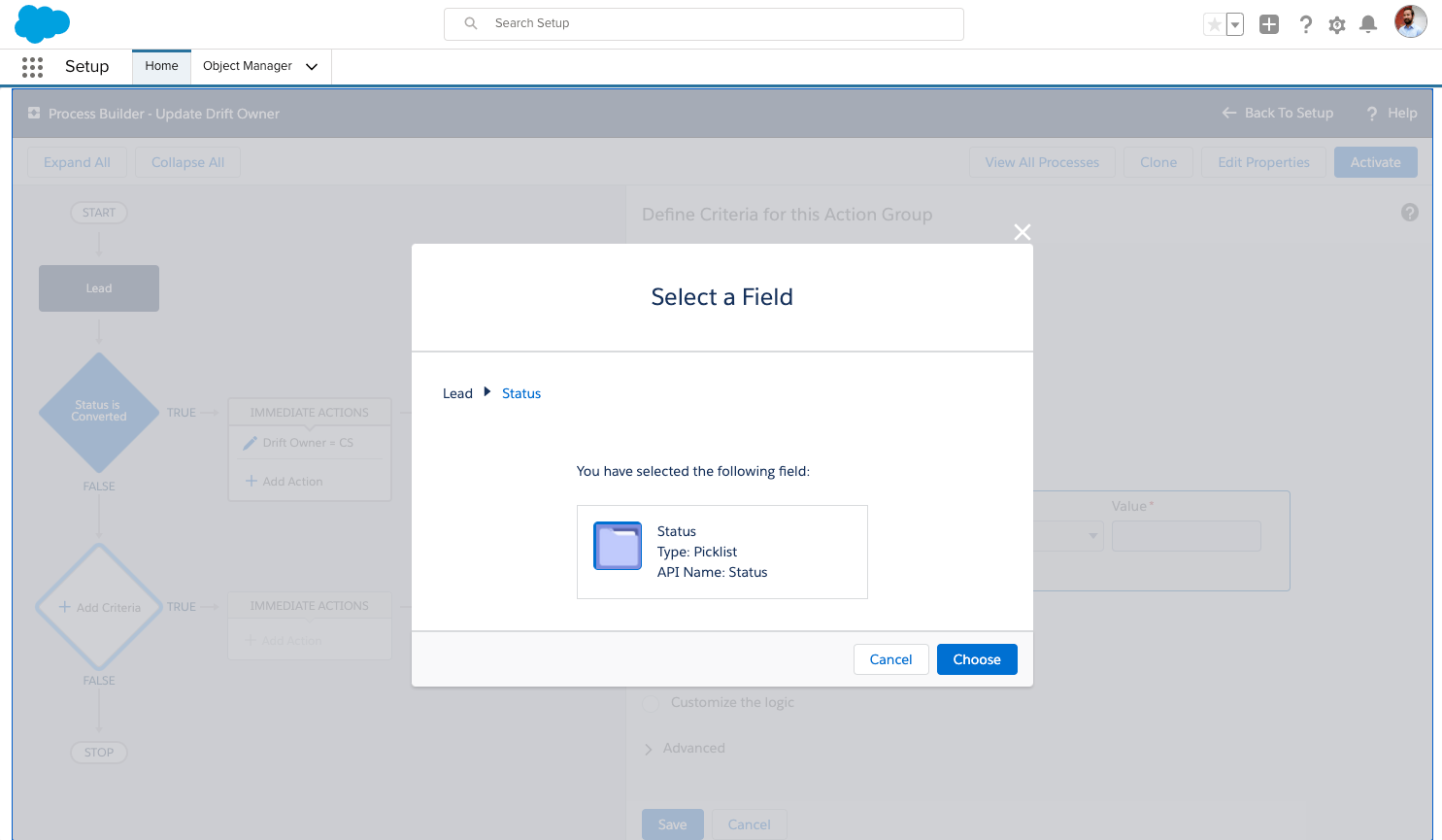Open the favorites list dropdown arrow

[1235, 24]
